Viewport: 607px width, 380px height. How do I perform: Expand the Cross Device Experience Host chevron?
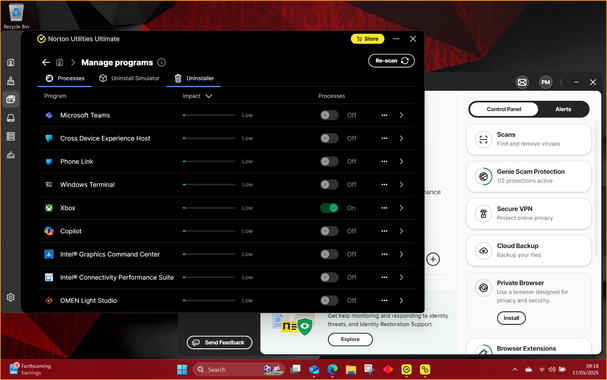coord(401,139)
